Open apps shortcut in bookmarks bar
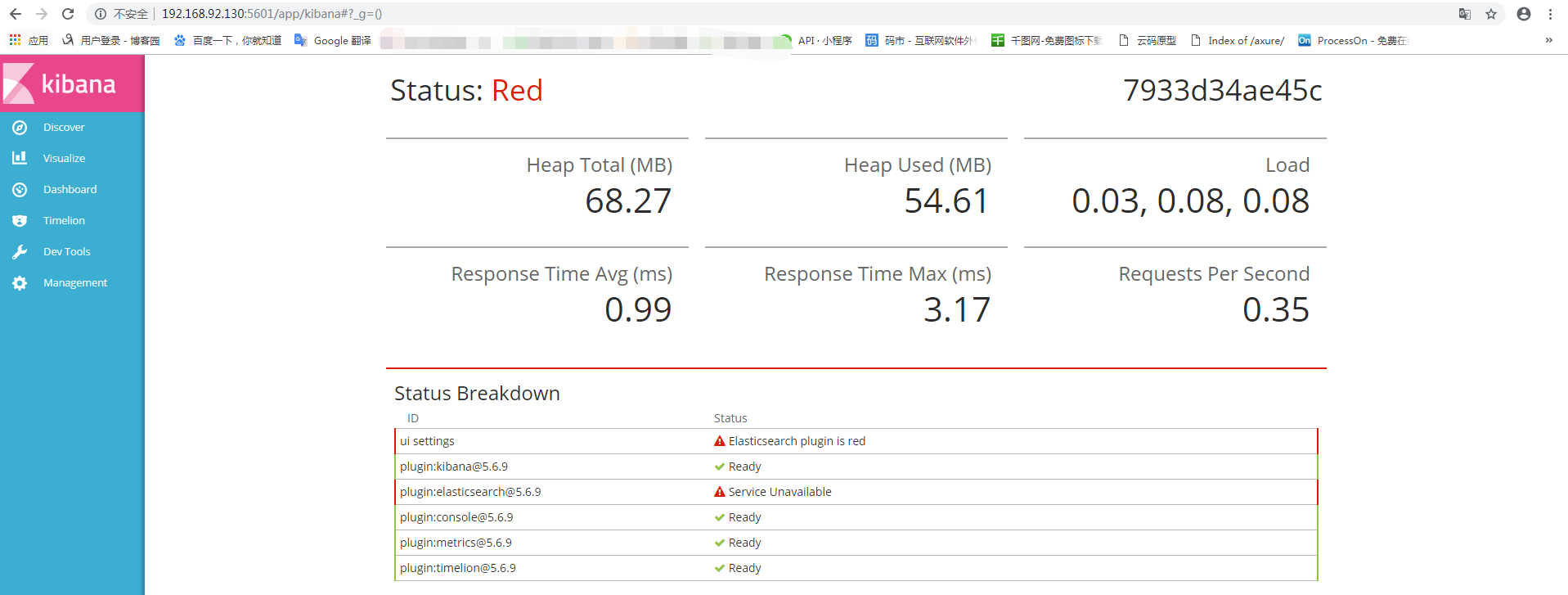Screen dimensions: 1568x595 [29, 40]
